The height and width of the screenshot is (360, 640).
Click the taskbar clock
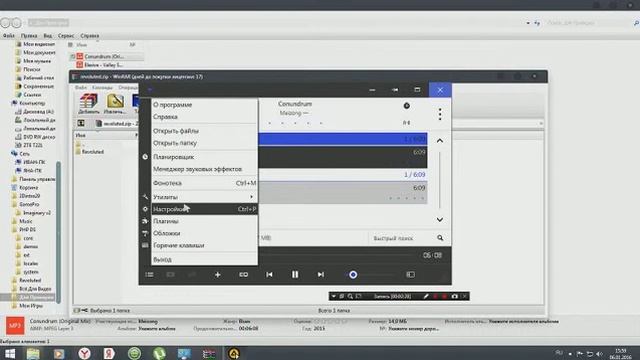pyautogui.click(x=620, y=353)
